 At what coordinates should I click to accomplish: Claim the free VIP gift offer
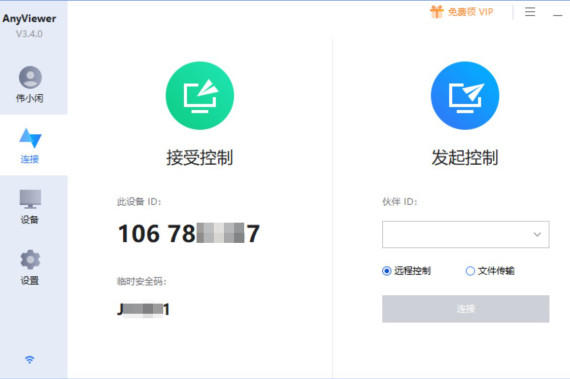[462, 12]
